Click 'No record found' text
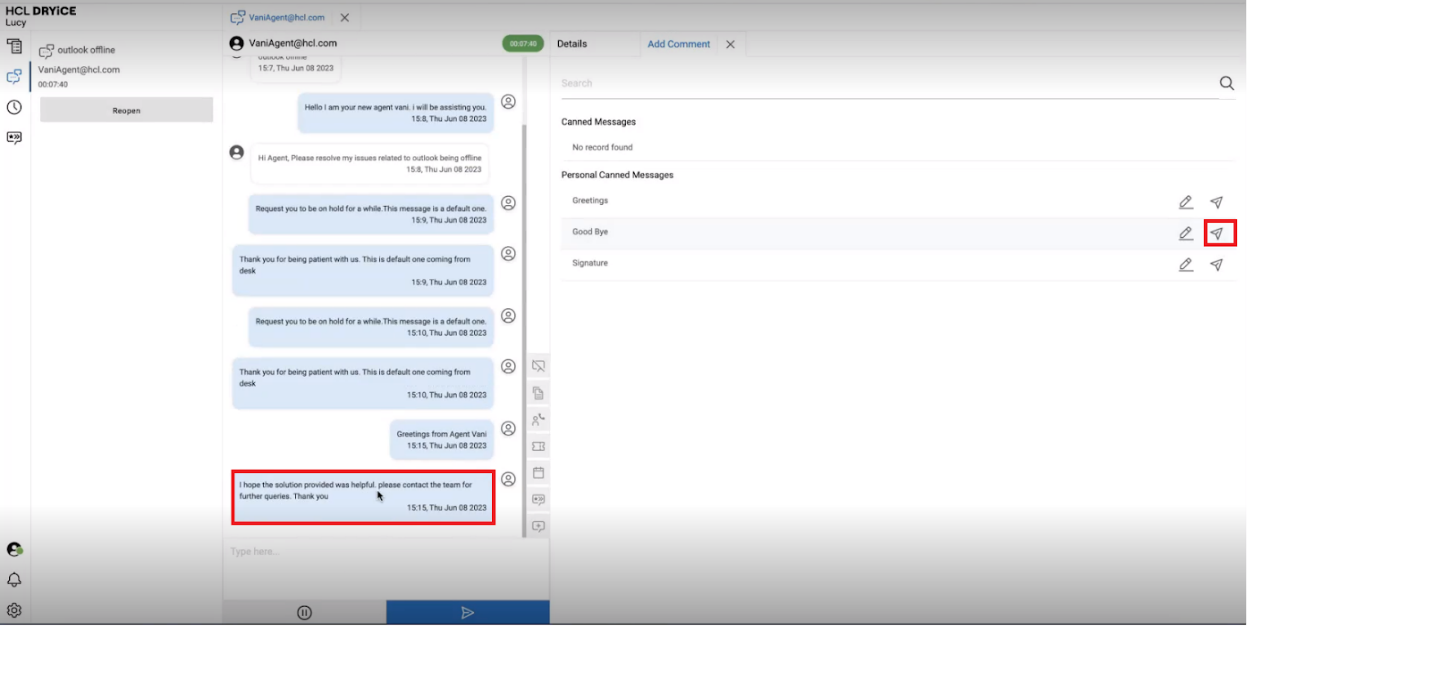 [x=602, y=148]
